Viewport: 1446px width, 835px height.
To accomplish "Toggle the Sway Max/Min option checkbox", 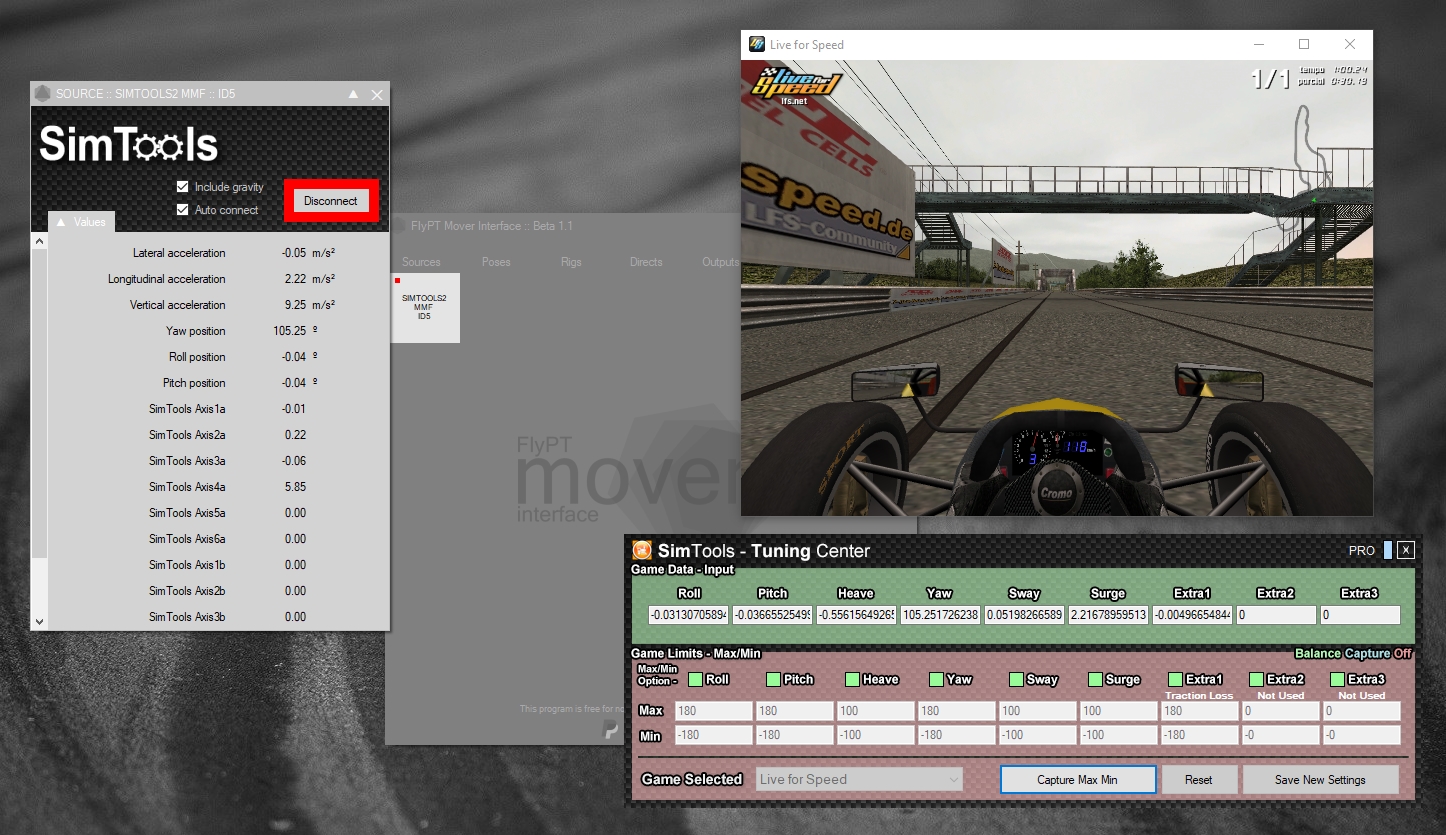I will point(1016,679).
